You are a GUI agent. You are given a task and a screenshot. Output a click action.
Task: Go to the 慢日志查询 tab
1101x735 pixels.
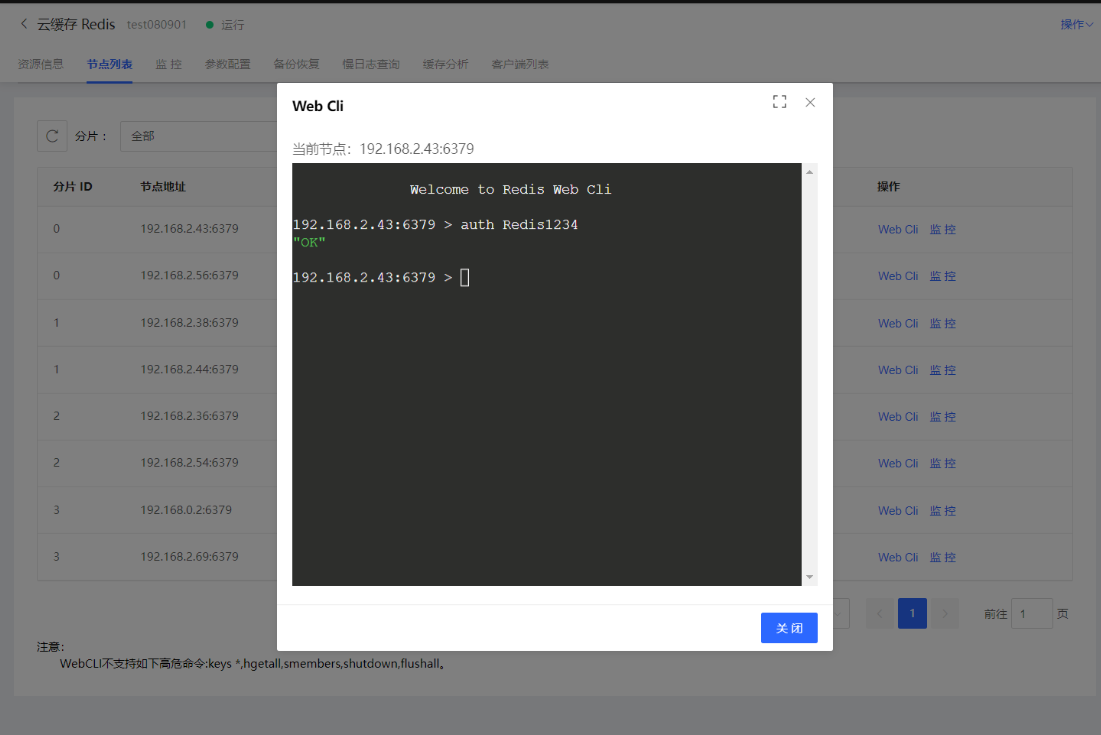point(371,64)
